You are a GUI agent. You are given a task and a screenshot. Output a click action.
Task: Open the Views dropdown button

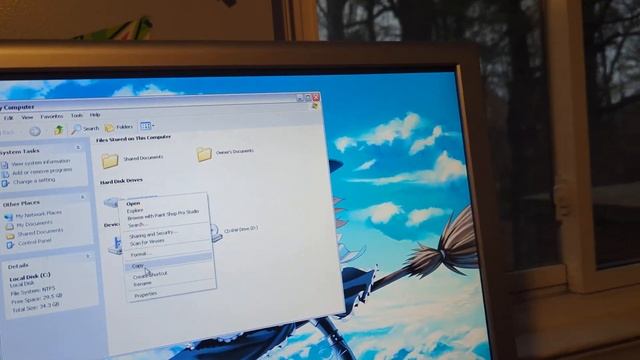147,125
